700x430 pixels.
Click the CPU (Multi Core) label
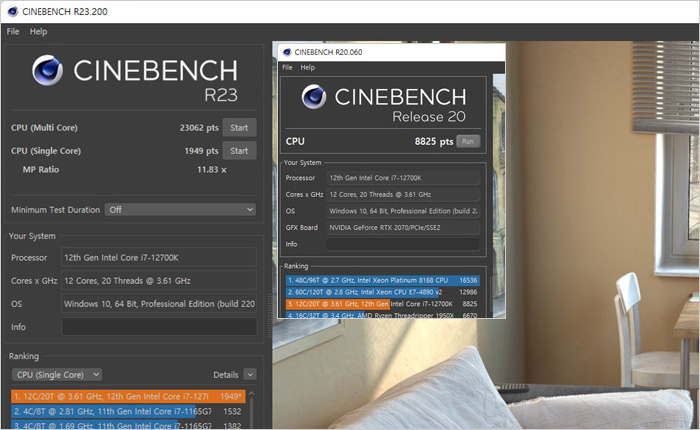click(44, 128)
